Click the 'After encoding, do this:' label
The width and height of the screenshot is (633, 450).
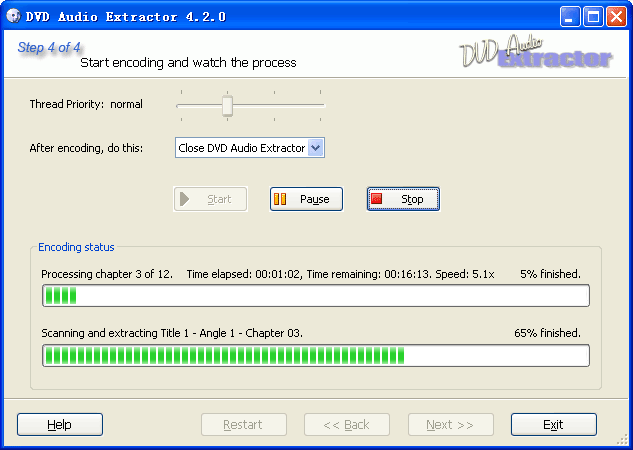86,148
